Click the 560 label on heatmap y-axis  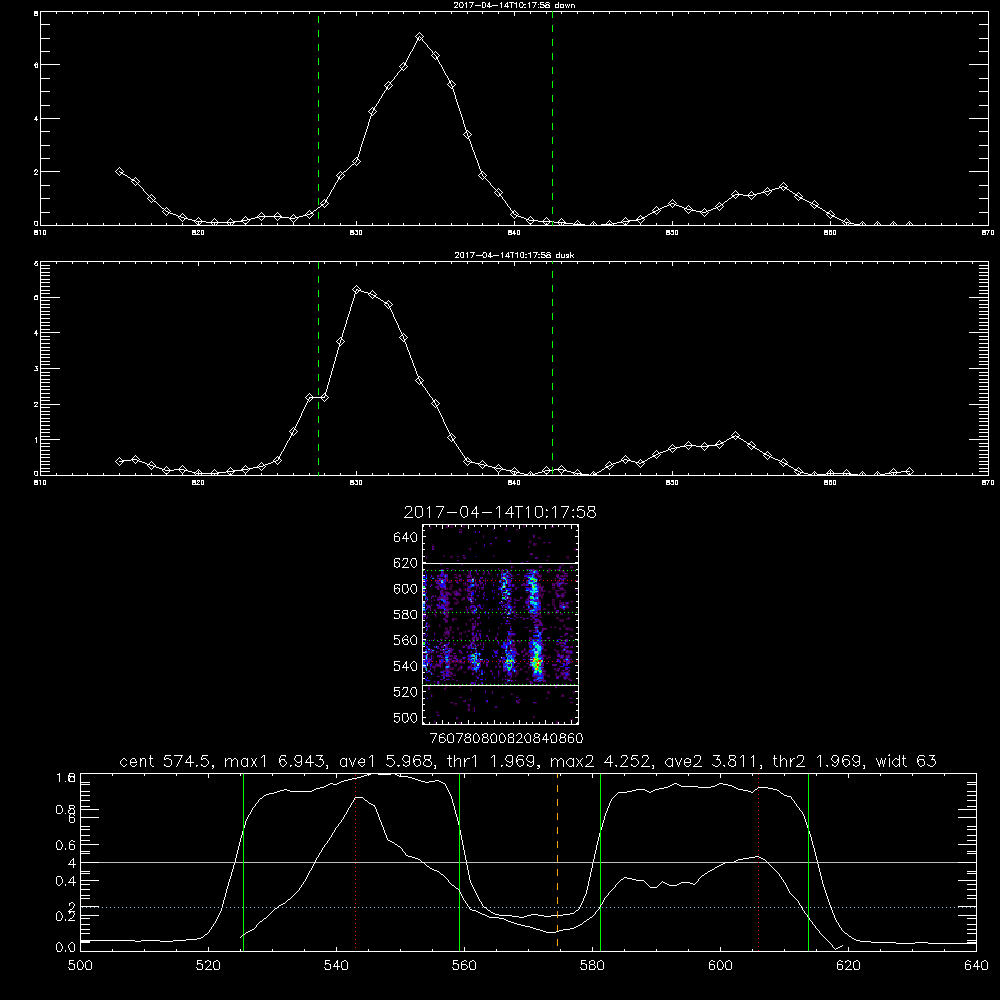(x=405, y=640)
